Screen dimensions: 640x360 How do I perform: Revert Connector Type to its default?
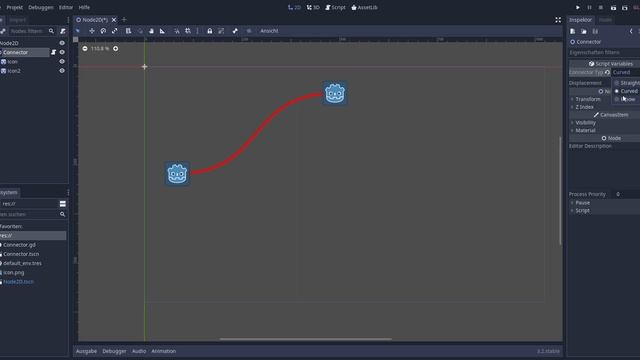point(607,72)
